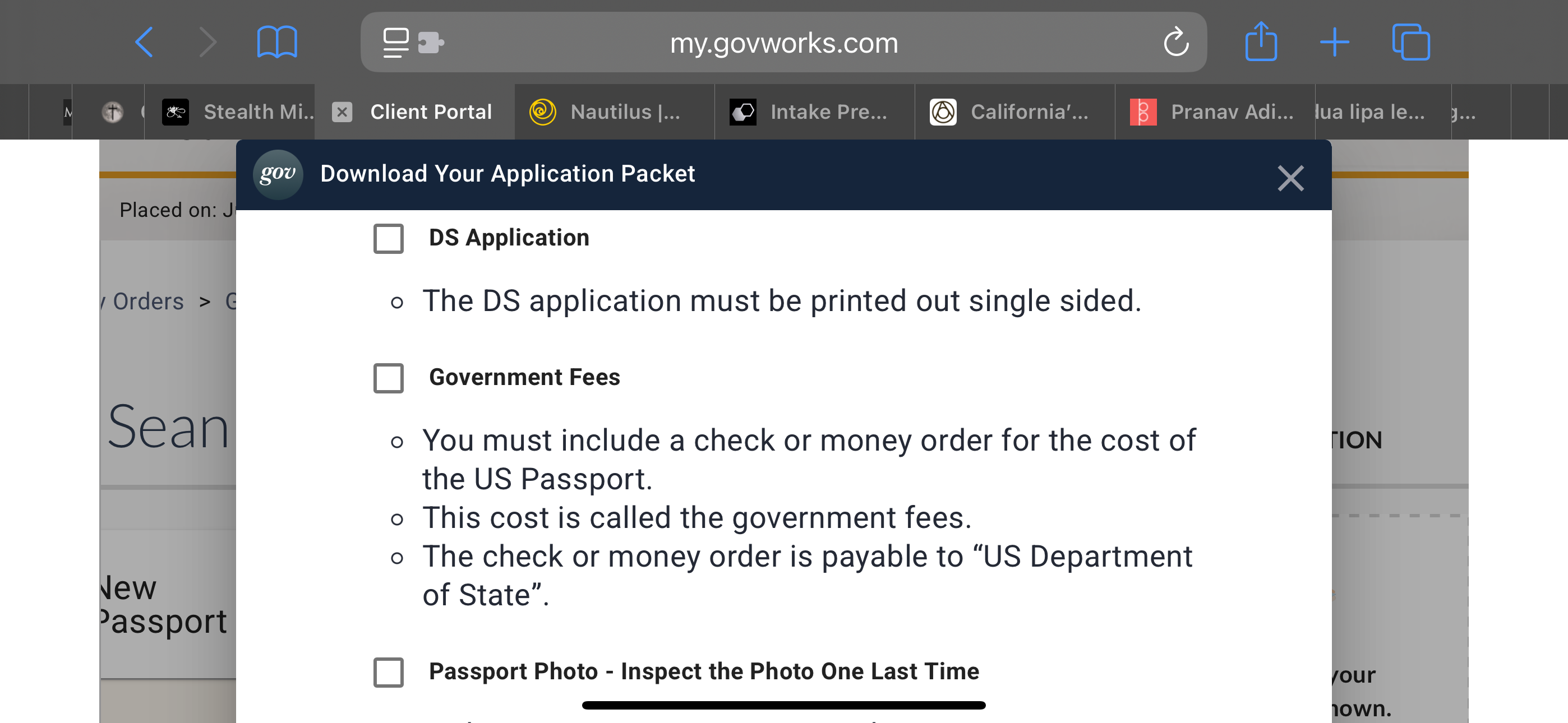Switch to the Stealth Mi.. tab
Viewport: 1568px width, 723px height.
coord(237,112)
